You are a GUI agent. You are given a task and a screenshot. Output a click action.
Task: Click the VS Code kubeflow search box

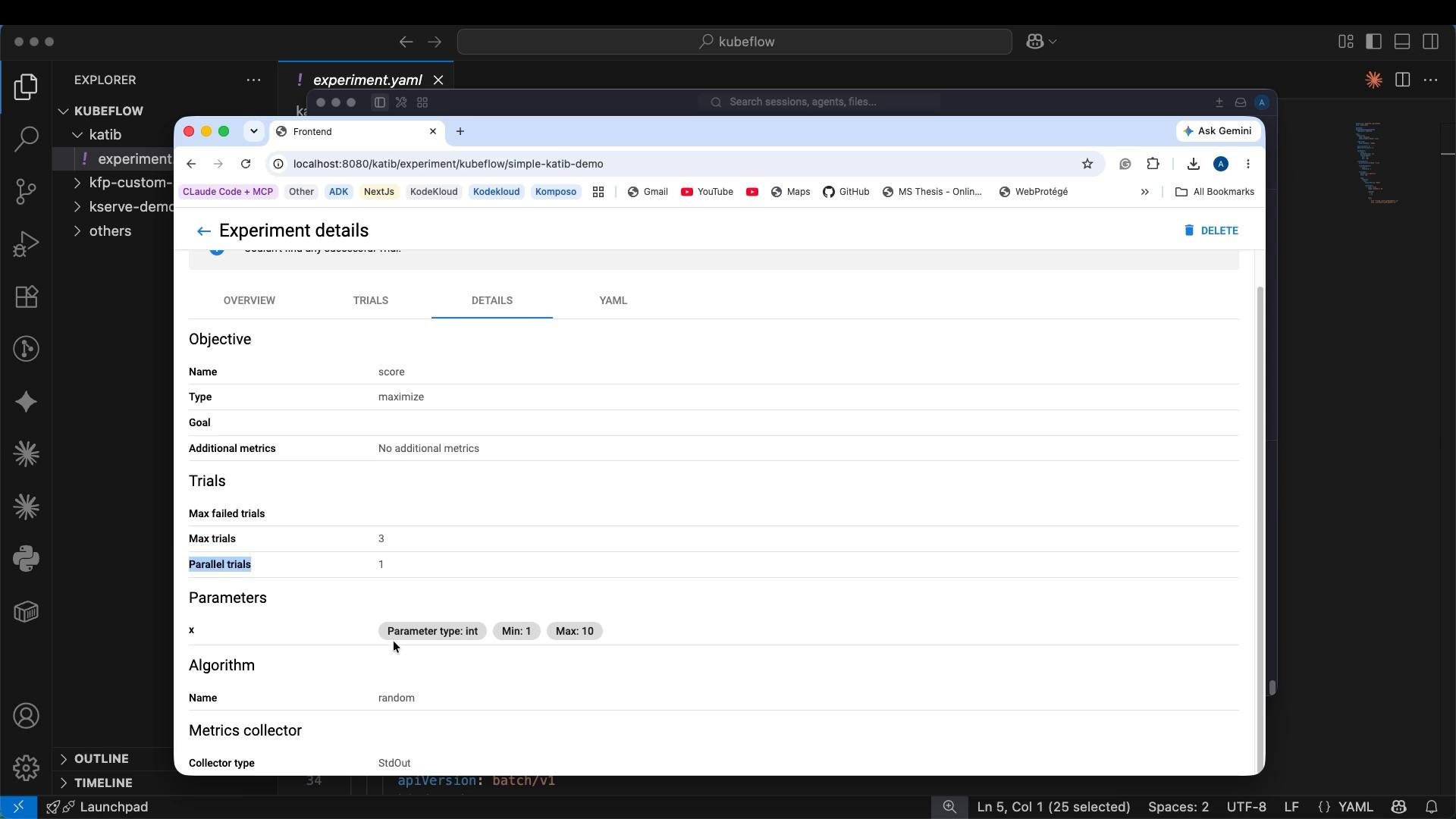[735, 42]
